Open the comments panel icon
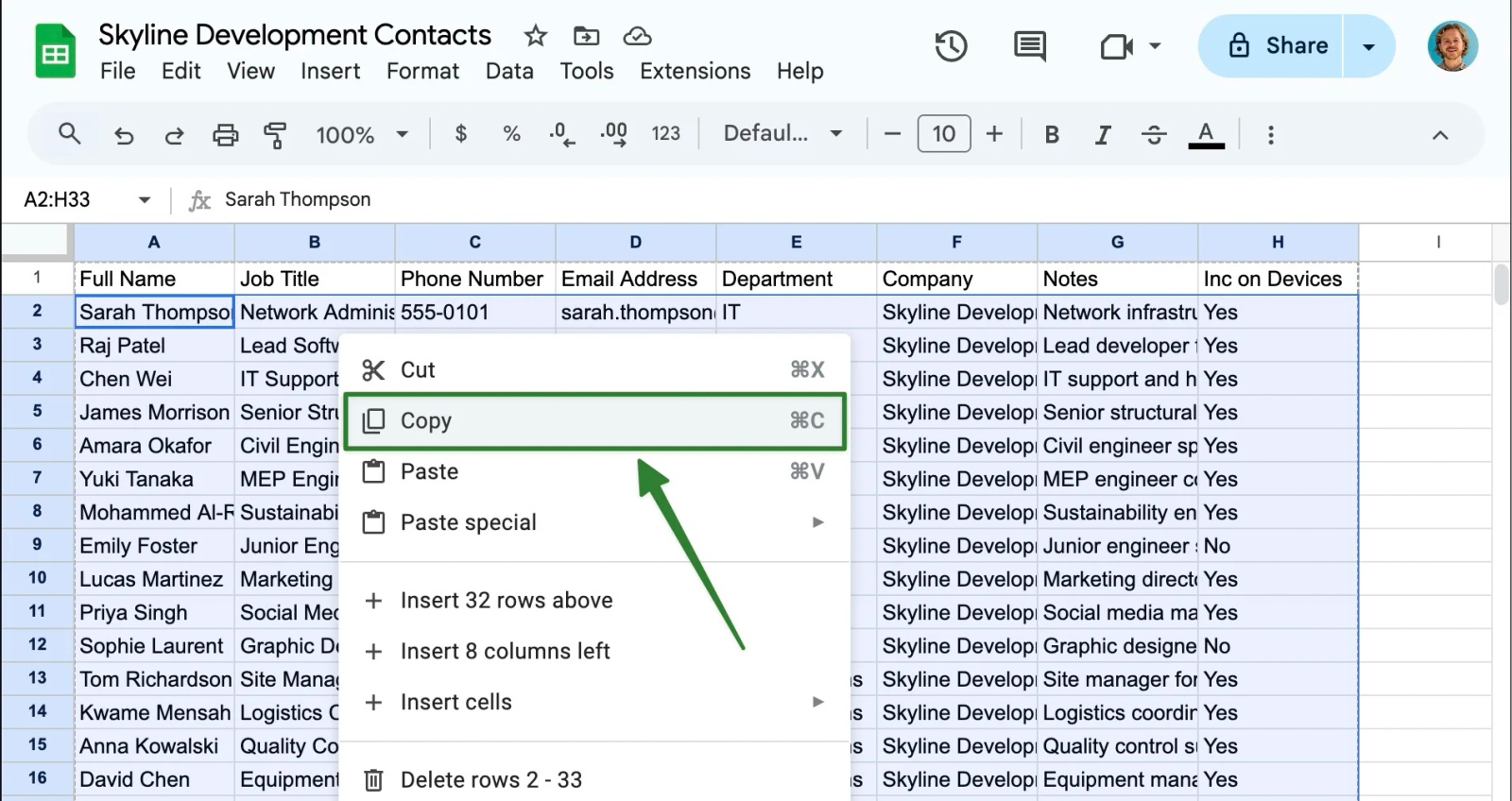The image size is (1512, 801). tap(1029, 45)
